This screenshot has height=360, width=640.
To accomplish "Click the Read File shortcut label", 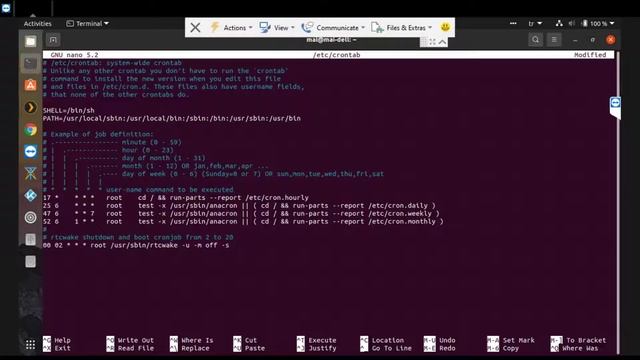I will tap(136, 348).
